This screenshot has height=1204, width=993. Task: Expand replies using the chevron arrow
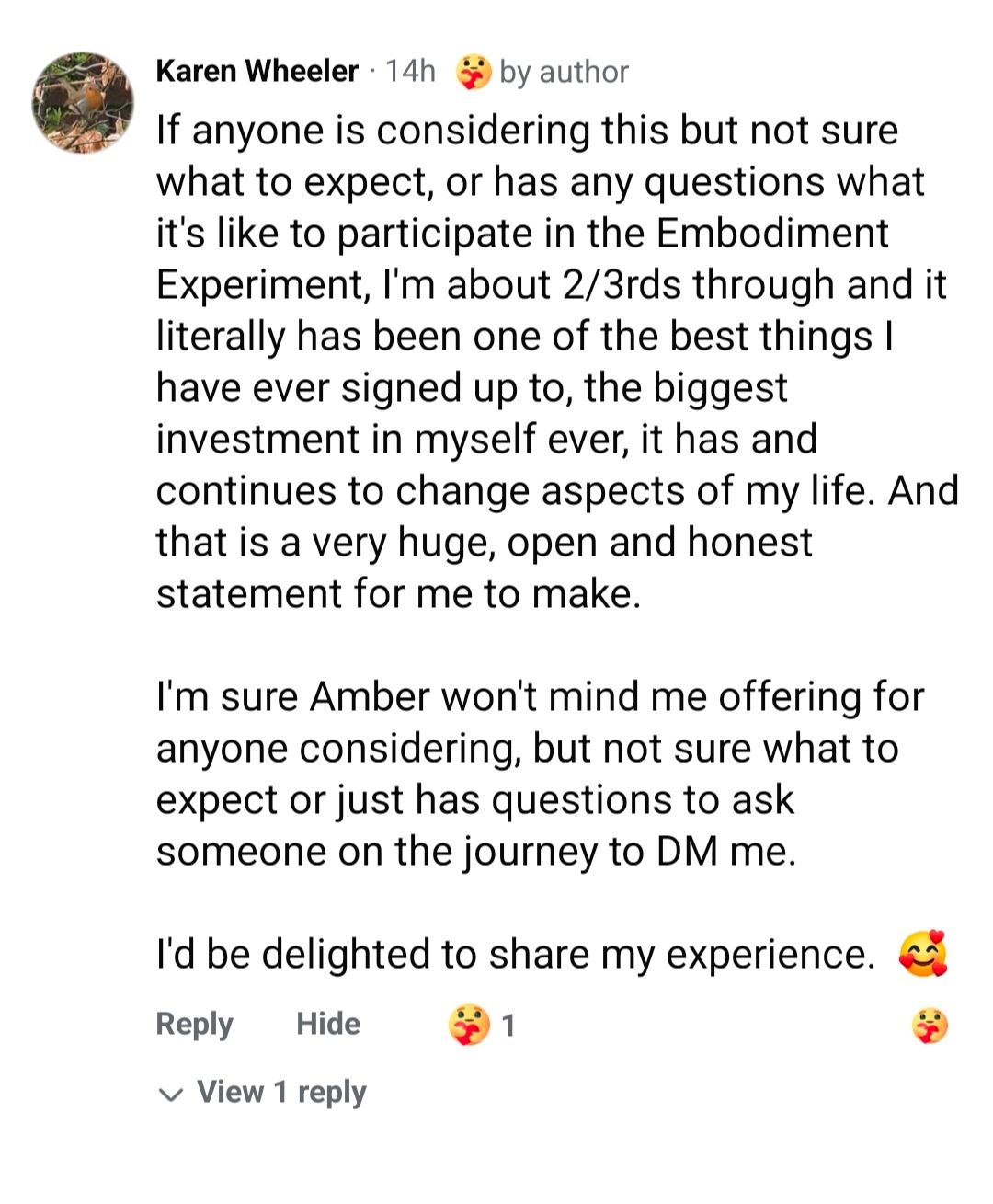pyautogui.click(x=170, y=1095)
